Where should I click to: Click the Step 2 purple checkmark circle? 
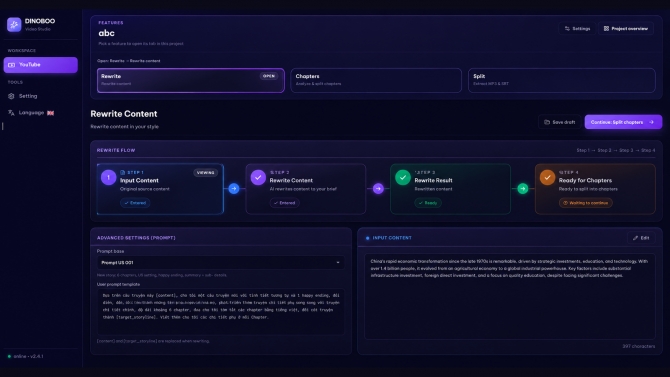[258, 177]
